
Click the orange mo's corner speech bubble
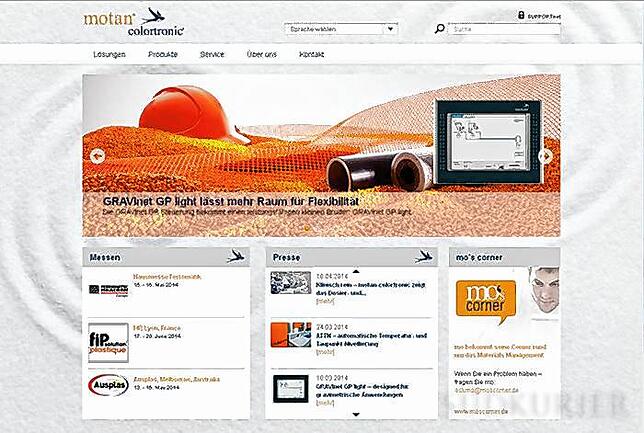click(486, 301)
